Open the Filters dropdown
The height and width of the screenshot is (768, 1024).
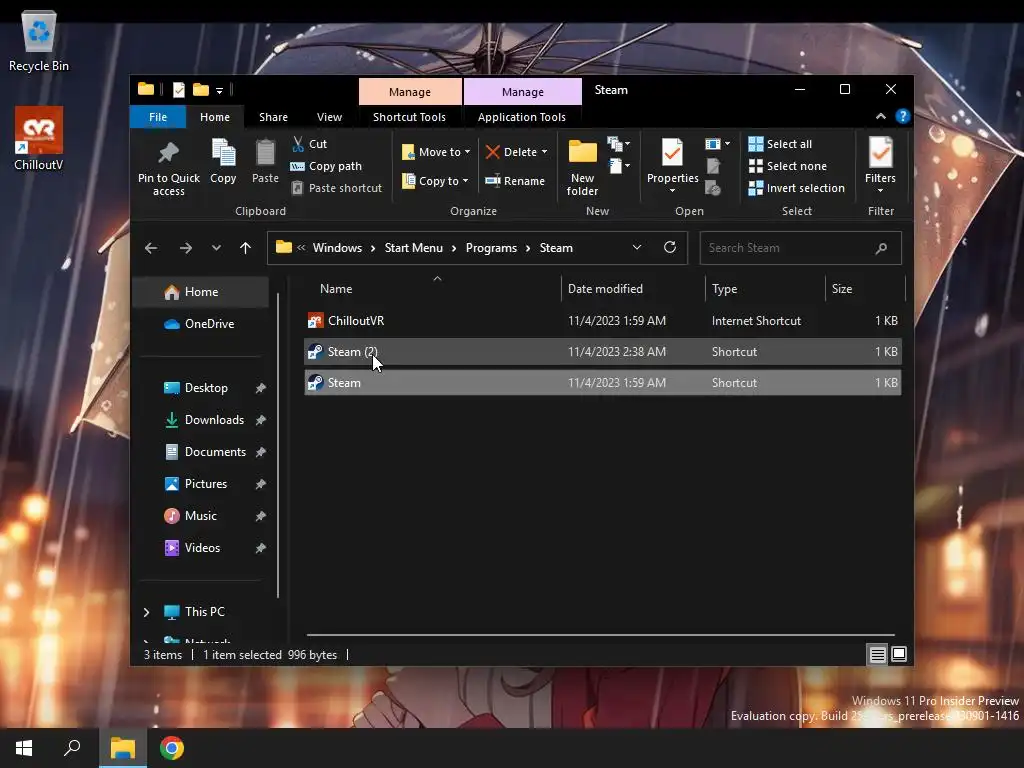click(x=880, y=166)
